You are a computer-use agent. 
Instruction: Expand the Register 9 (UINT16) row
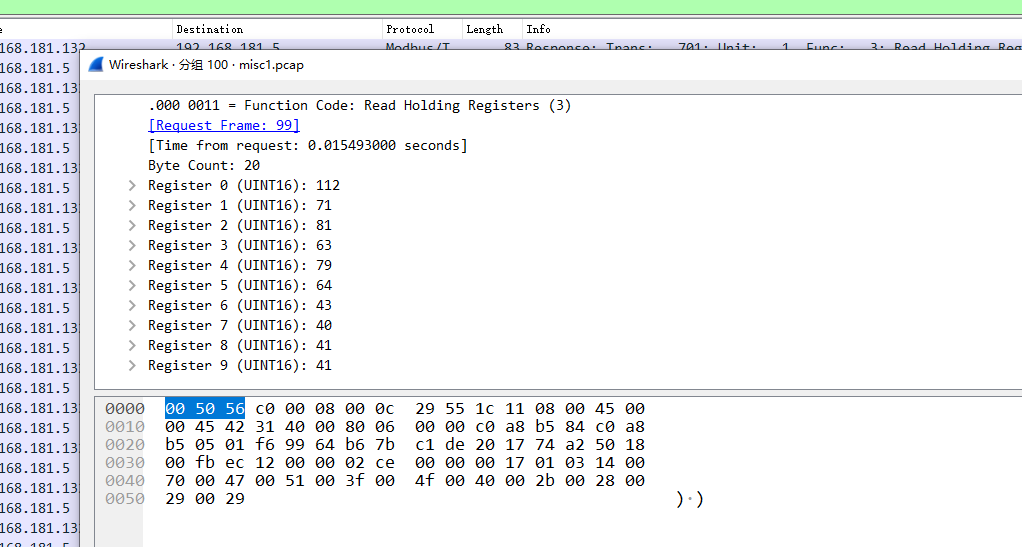tap(132, 366)
